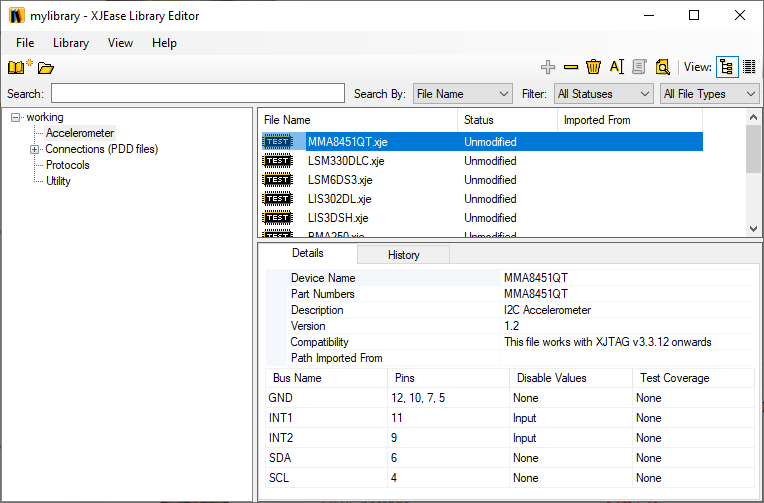Click in the Search text field
The image size is (764, 503).
[197, 94]
